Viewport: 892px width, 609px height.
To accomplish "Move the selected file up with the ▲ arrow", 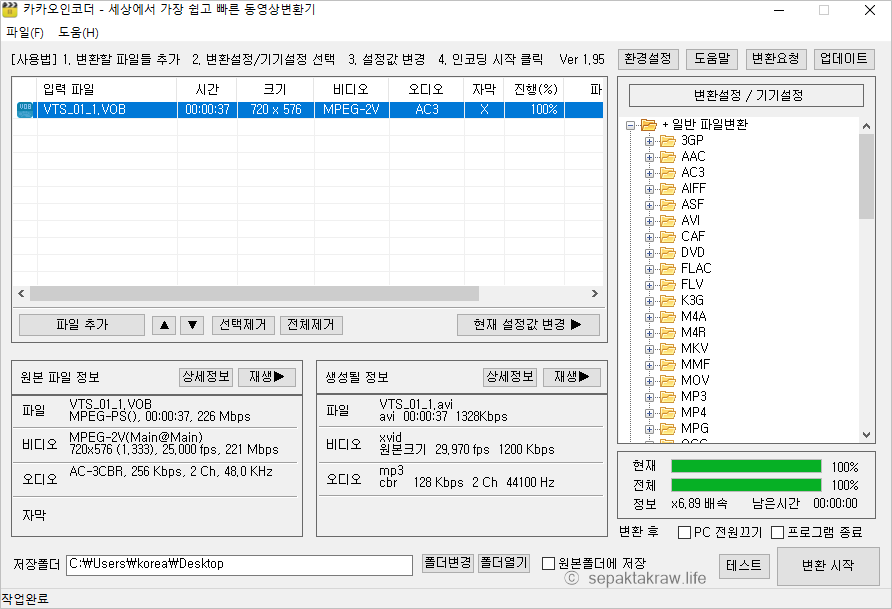I will point(164,324).
